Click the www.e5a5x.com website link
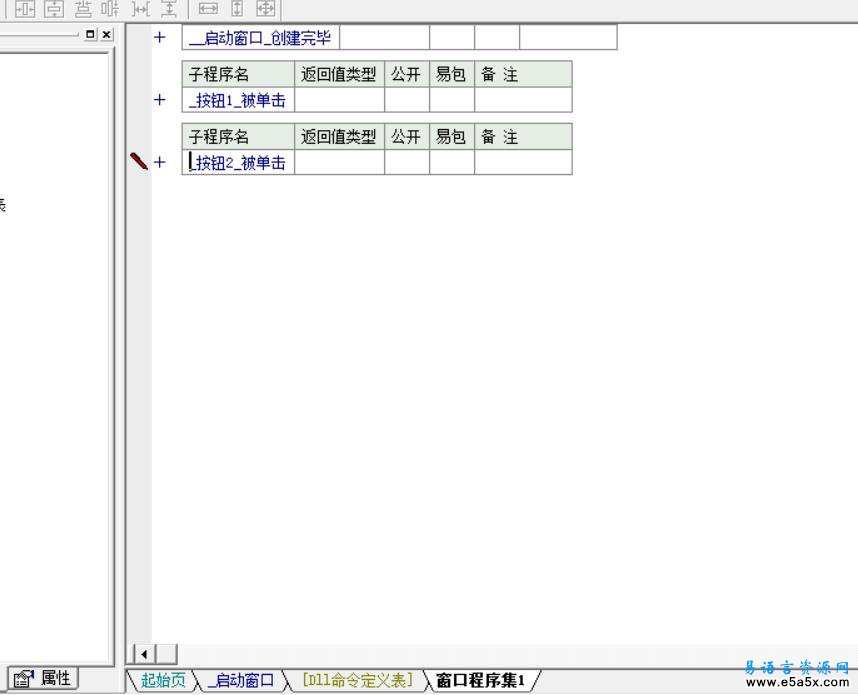Image resolution: width=858 pixels, height=695 pixels. pos(797,683)
